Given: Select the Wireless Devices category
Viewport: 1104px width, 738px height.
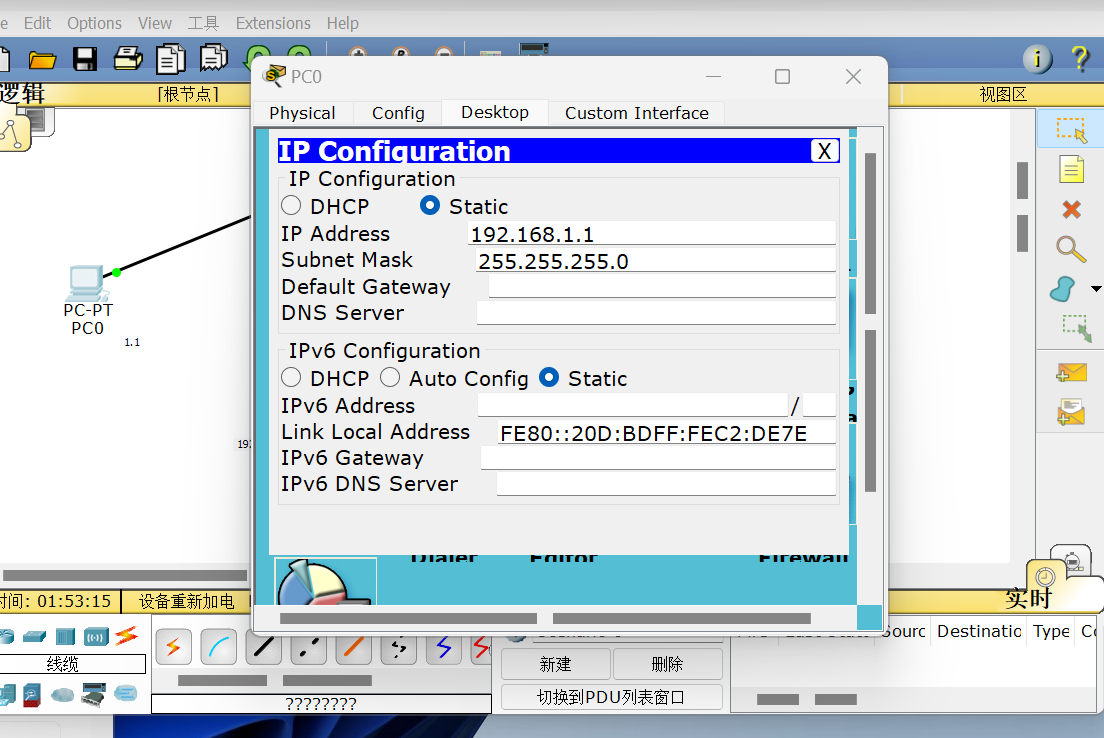Looking at the screenshot, I should pyautogui.click(x=96, y=637).
